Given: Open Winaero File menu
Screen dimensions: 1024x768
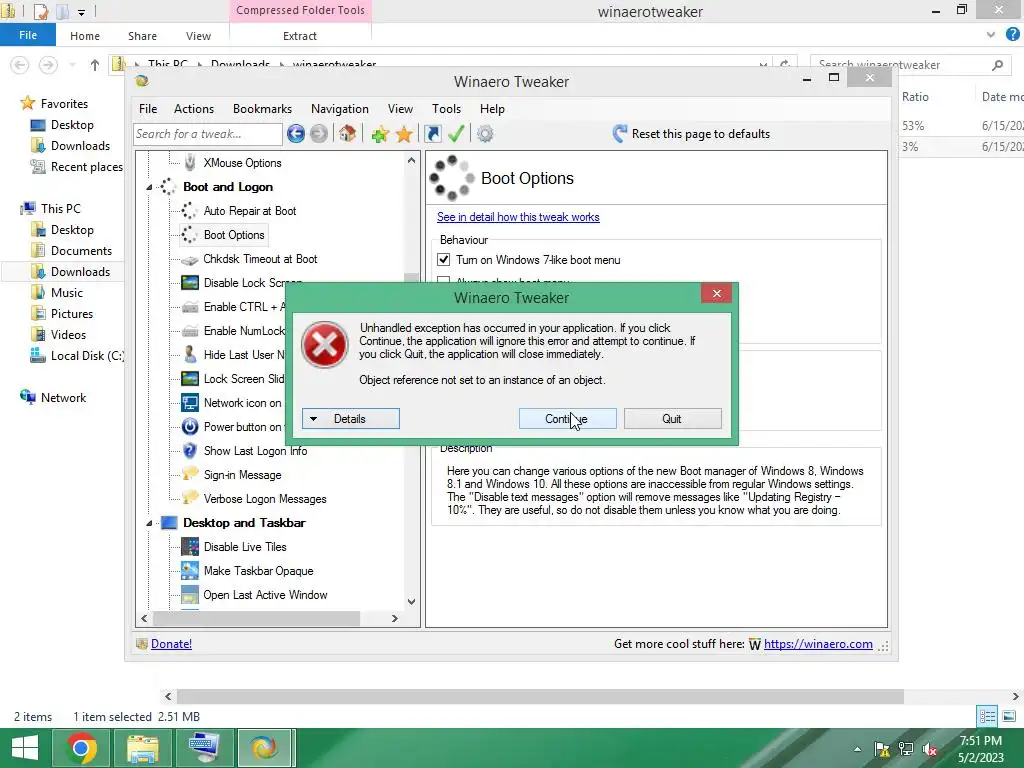Looking at the screenshot, I should coord(148,109).
